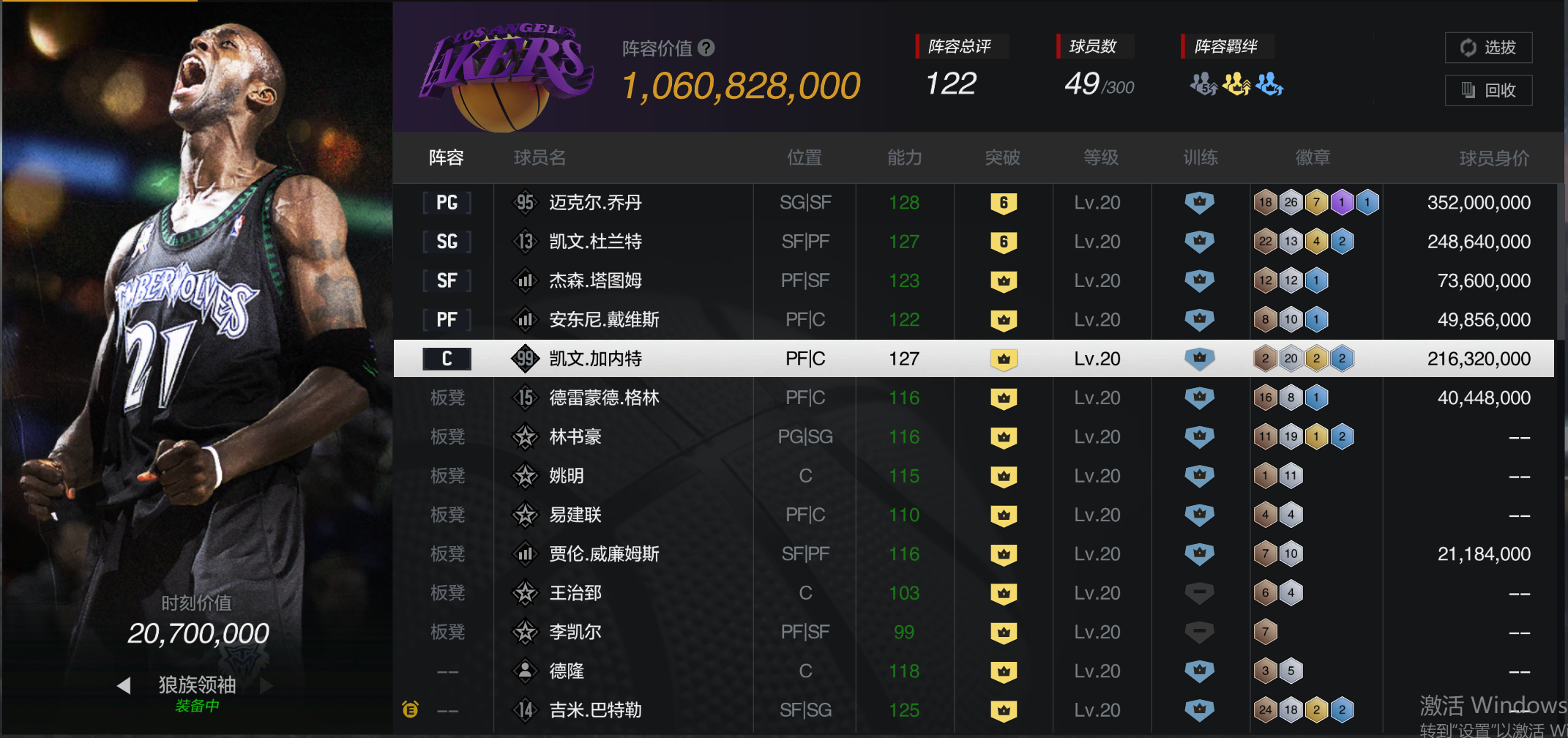Click the 回收 button

tap(1488, 90)
